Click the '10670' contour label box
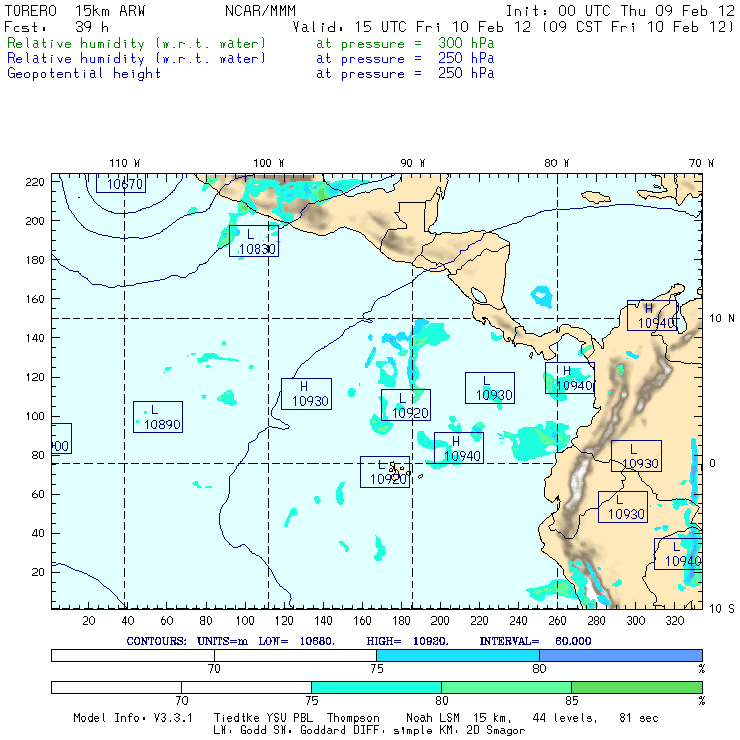Screen dimensions: 740x740 click(121, 183)
